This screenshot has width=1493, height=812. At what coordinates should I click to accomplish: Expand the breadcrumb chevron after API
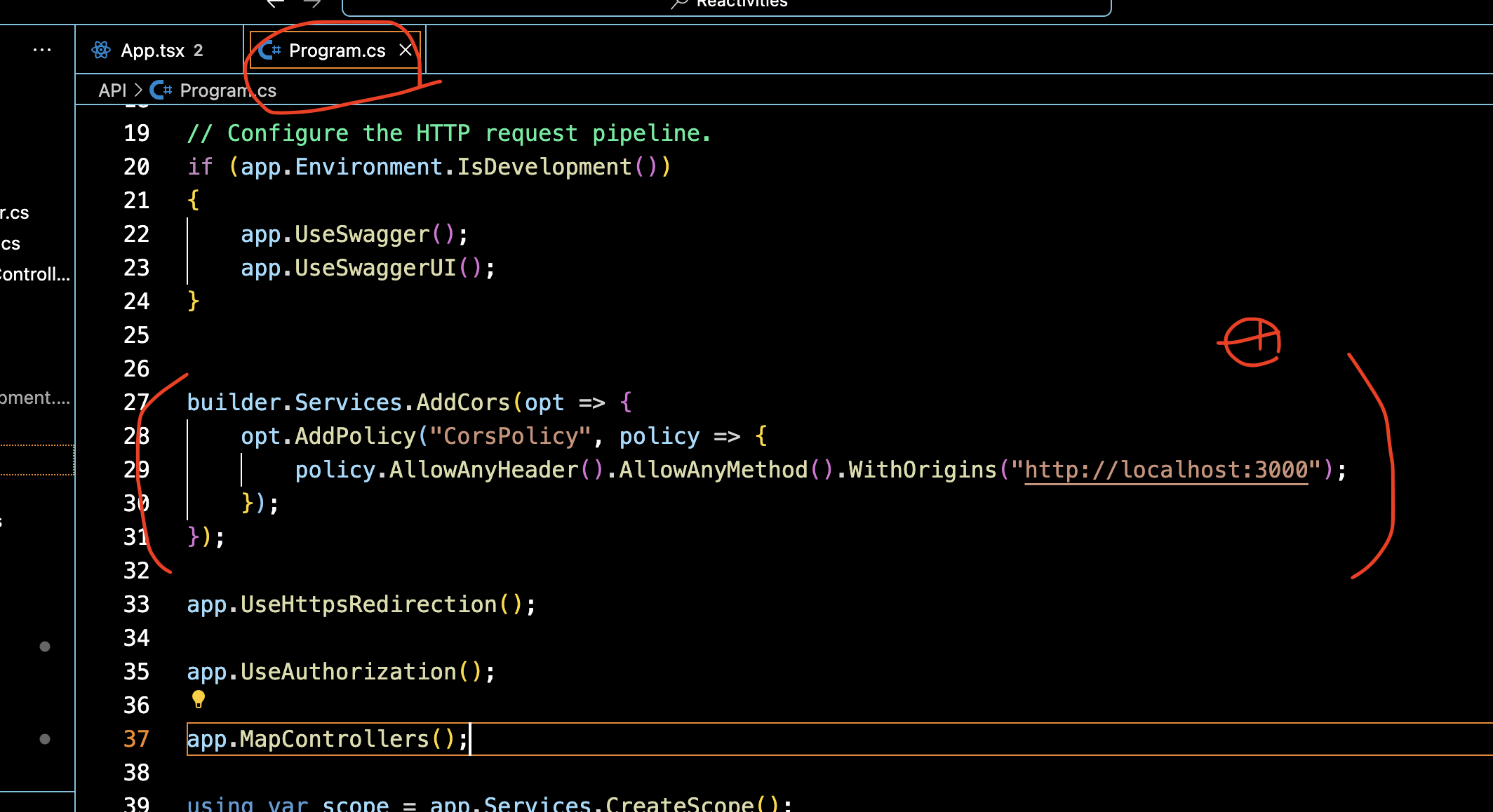(x=138, y=90)
